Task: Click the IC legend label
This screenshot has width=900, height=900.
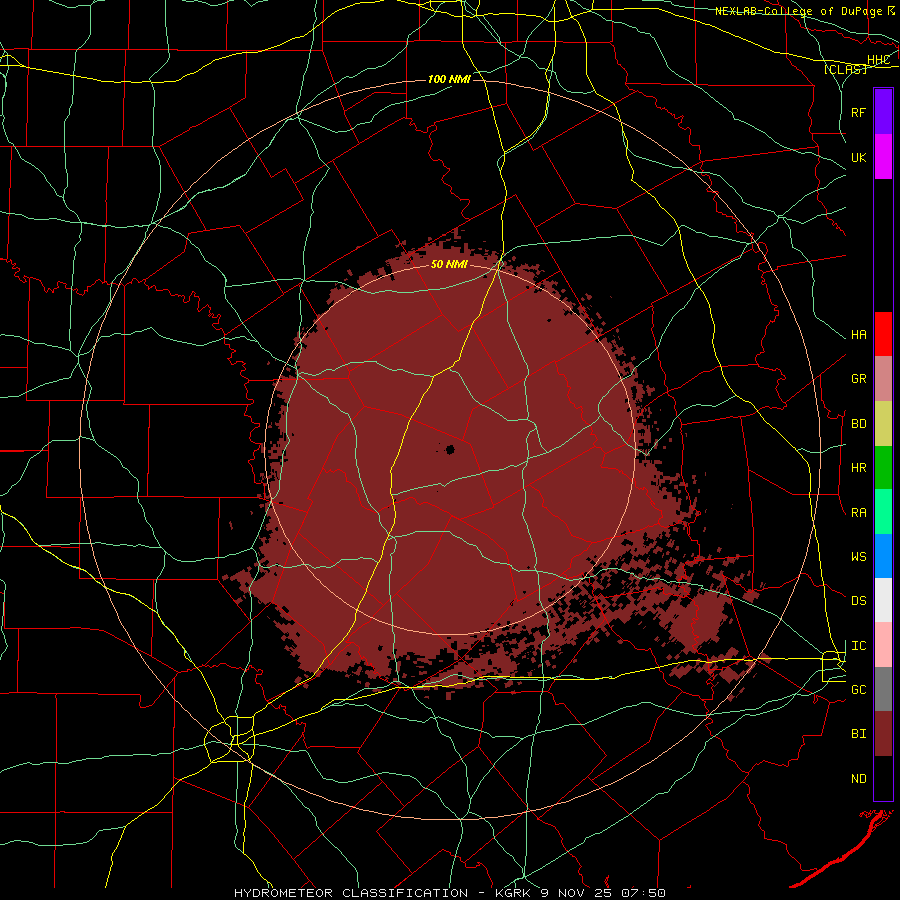Action: 858,645
